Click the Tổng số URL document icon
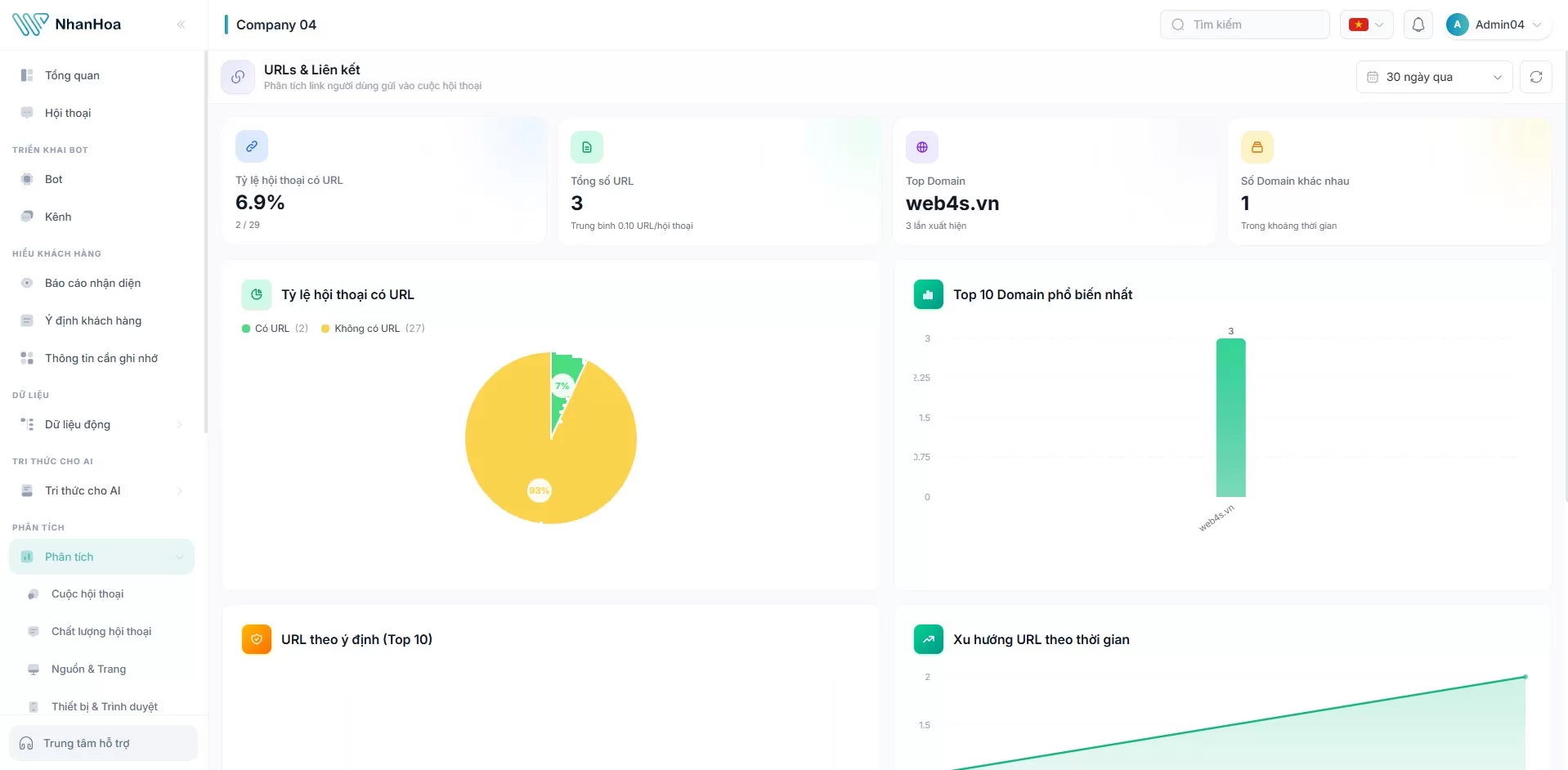 (587, 147)
